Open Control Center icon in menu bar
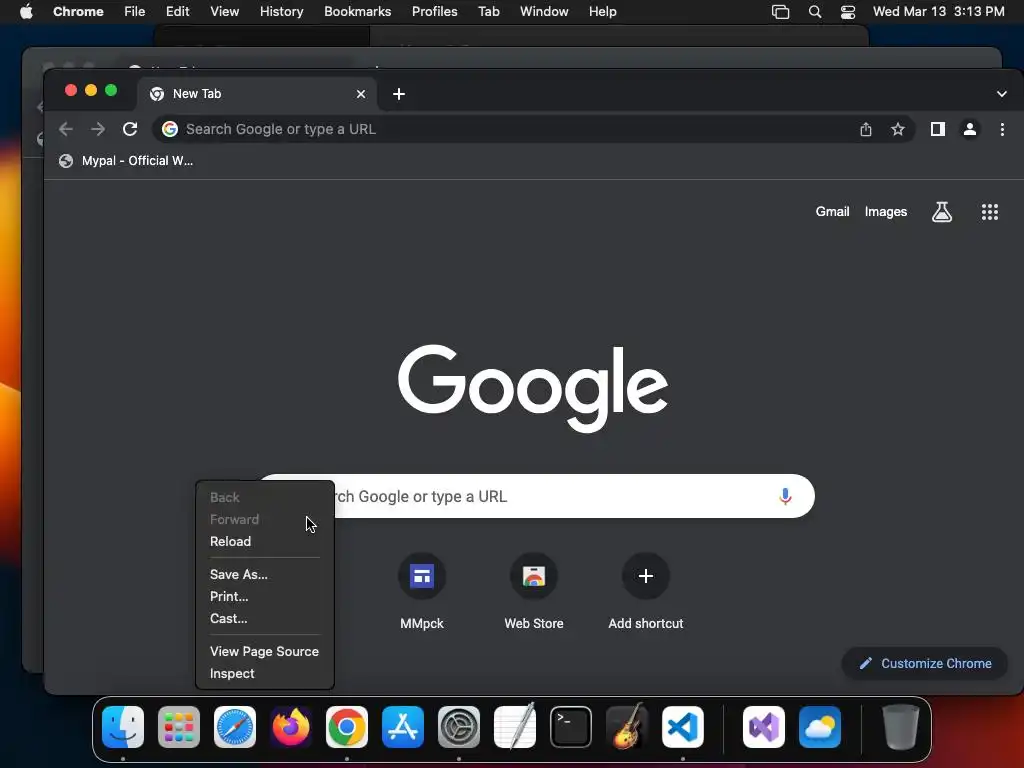Screen dimensions: 1024x768 click(x=848, y=12)
